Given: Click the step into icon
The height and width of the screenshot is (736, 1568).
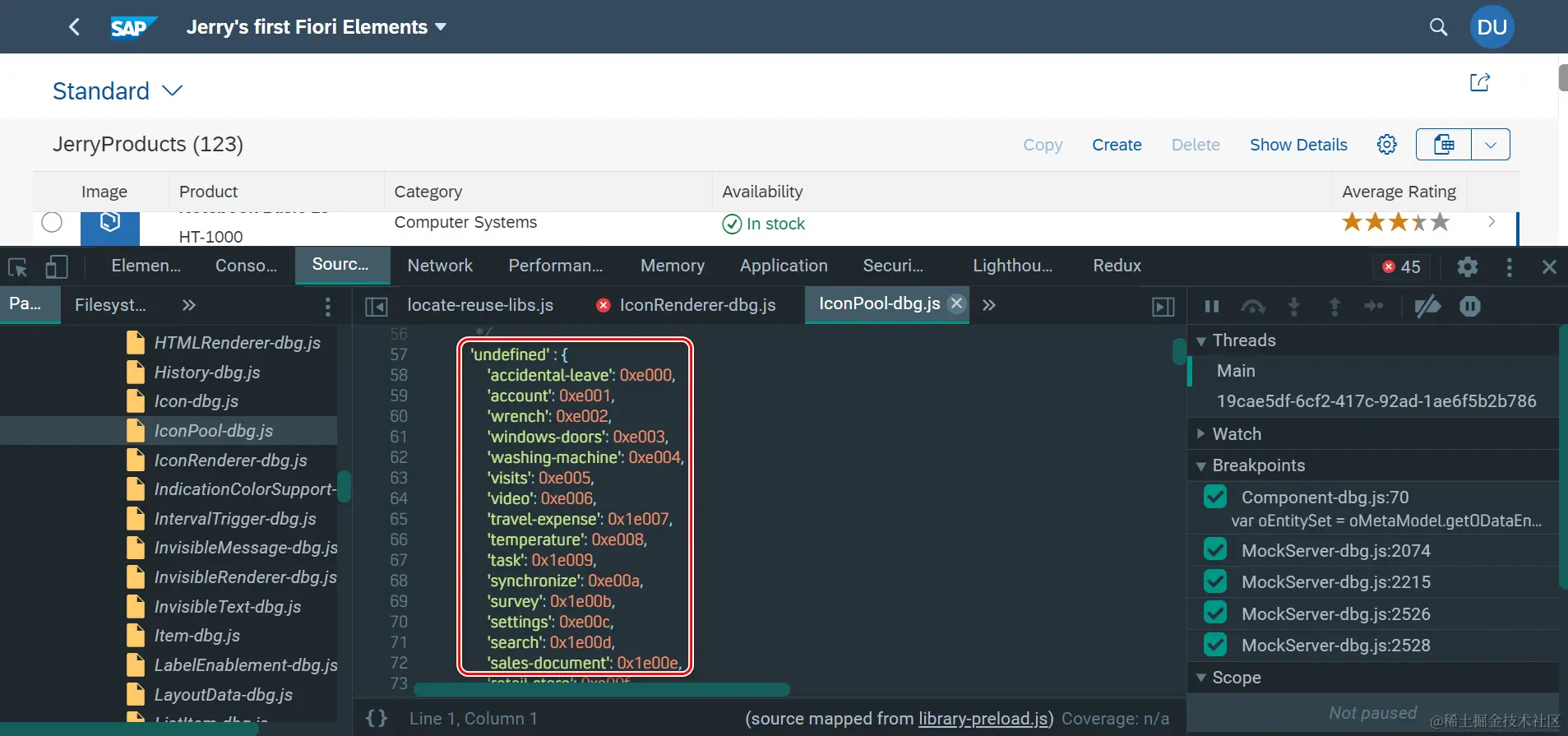Looking at the screenshot, I should tap(1294, 306).
